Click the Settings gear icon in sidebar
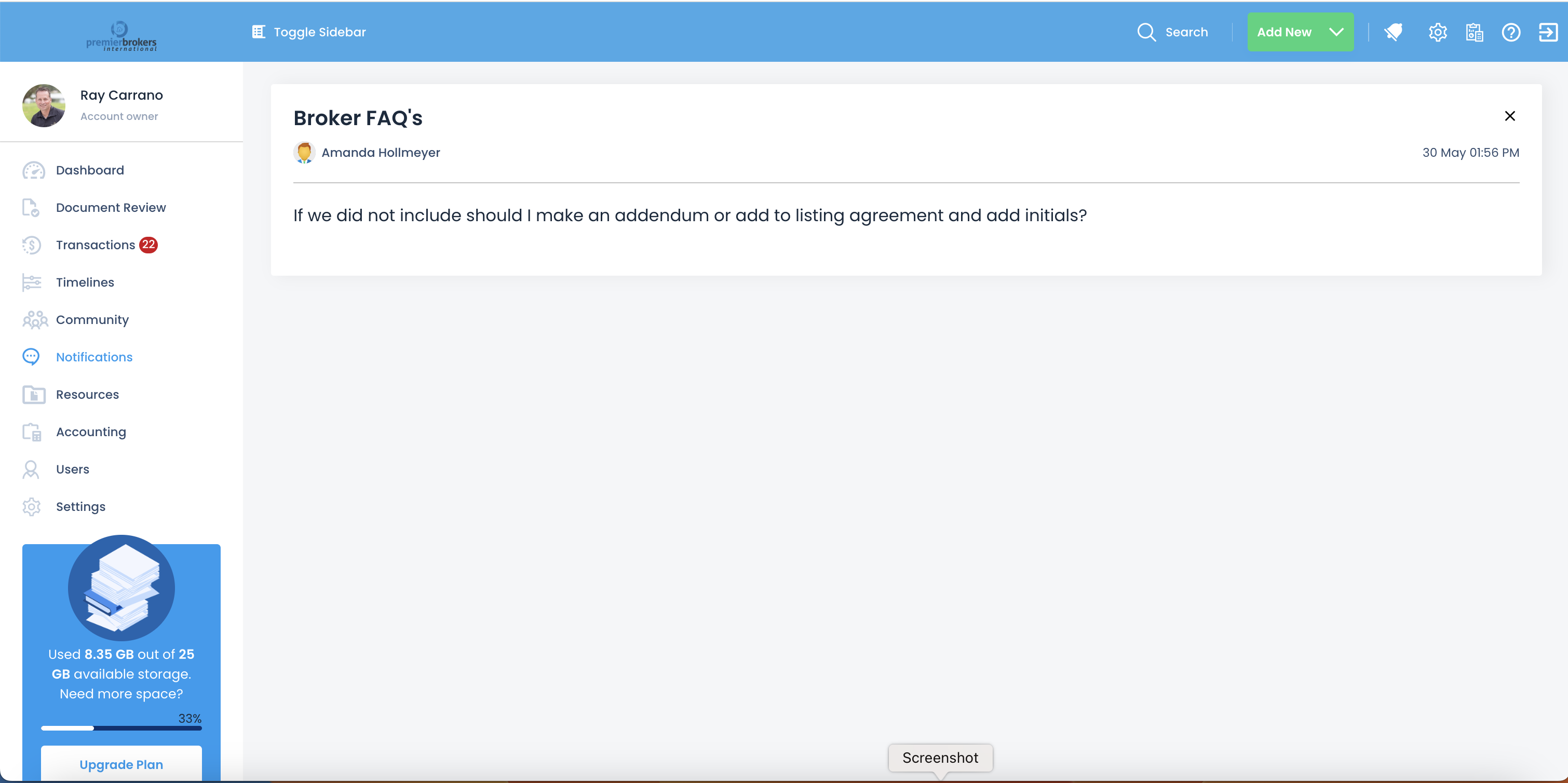This screenshot has height=783, width=1568. 31,507
